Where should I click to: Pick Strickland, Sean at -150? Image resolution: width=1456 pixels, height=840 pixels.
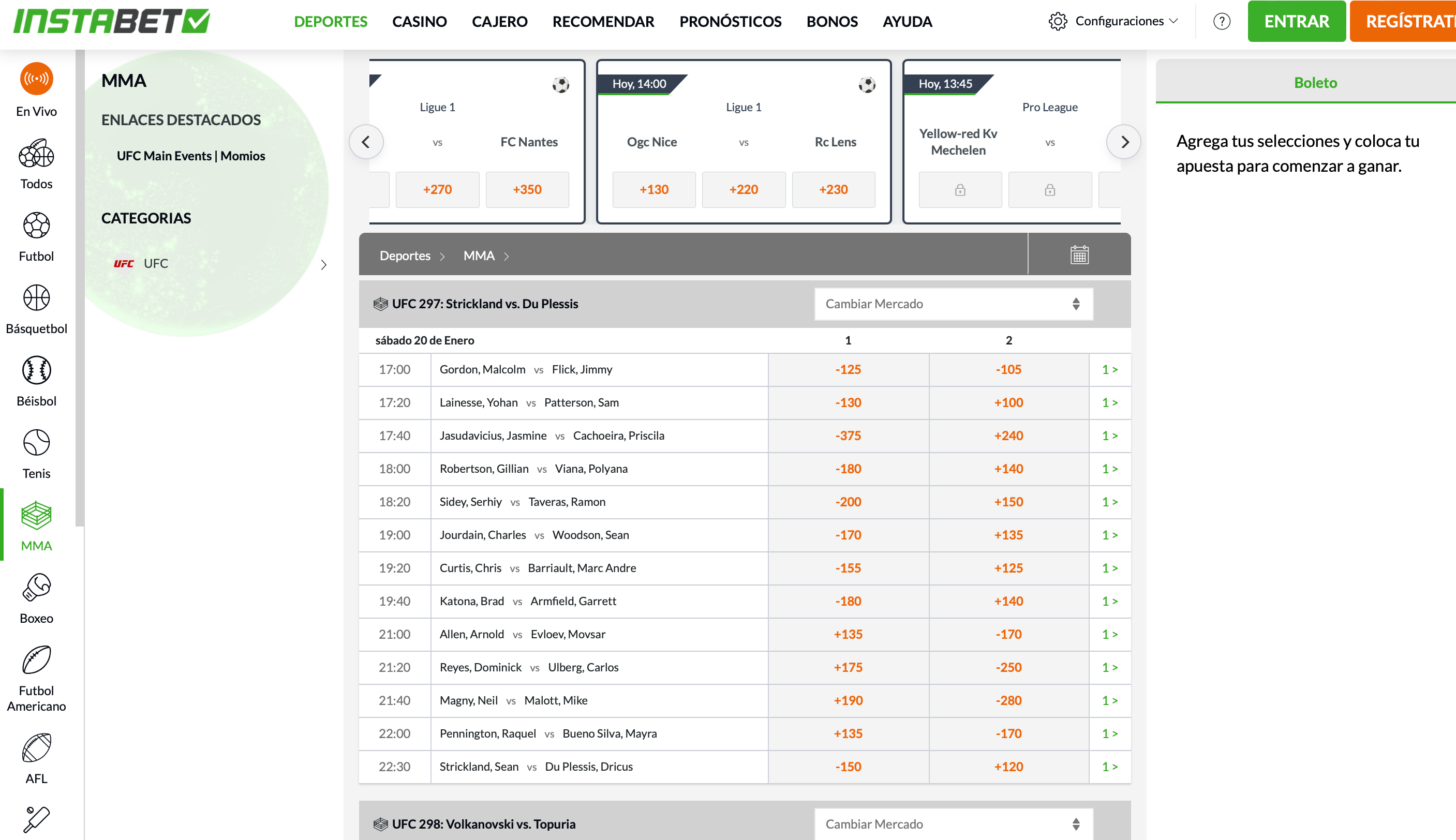click(x=849, y=767)
